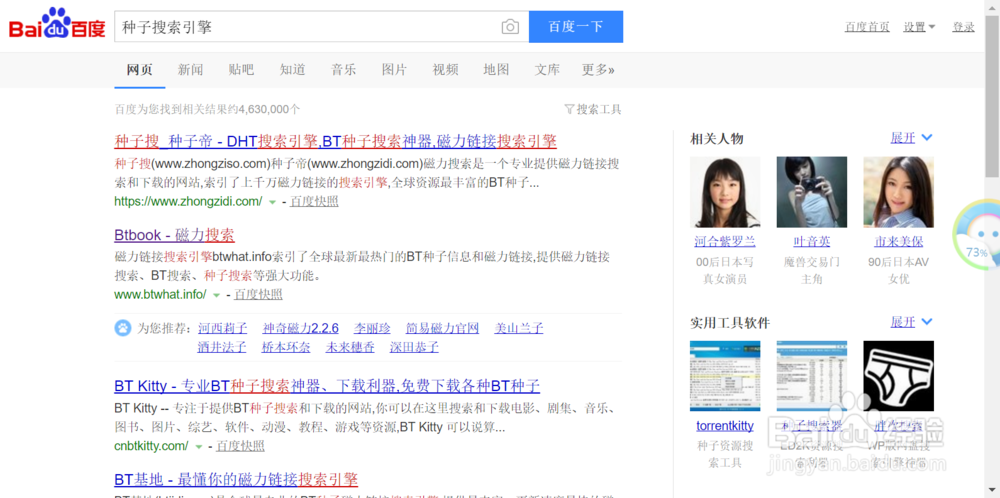Click the Baidu logo
Screen dimensions: 1000x498
(x=57, y=24)
